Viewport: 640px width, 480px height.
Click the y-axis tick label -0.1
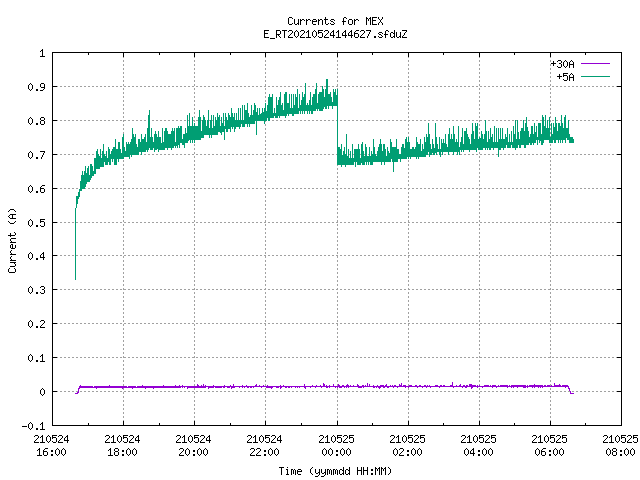coord(33,426)
